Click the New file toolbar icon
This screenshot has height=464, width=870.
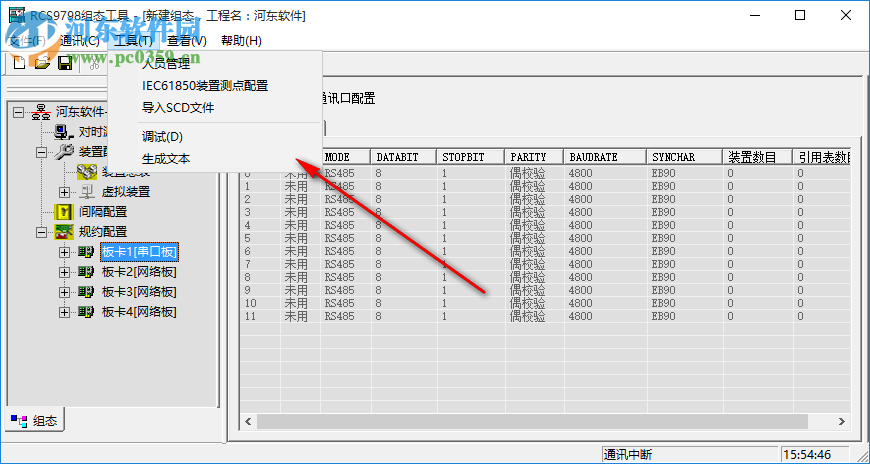click(19, 63)
